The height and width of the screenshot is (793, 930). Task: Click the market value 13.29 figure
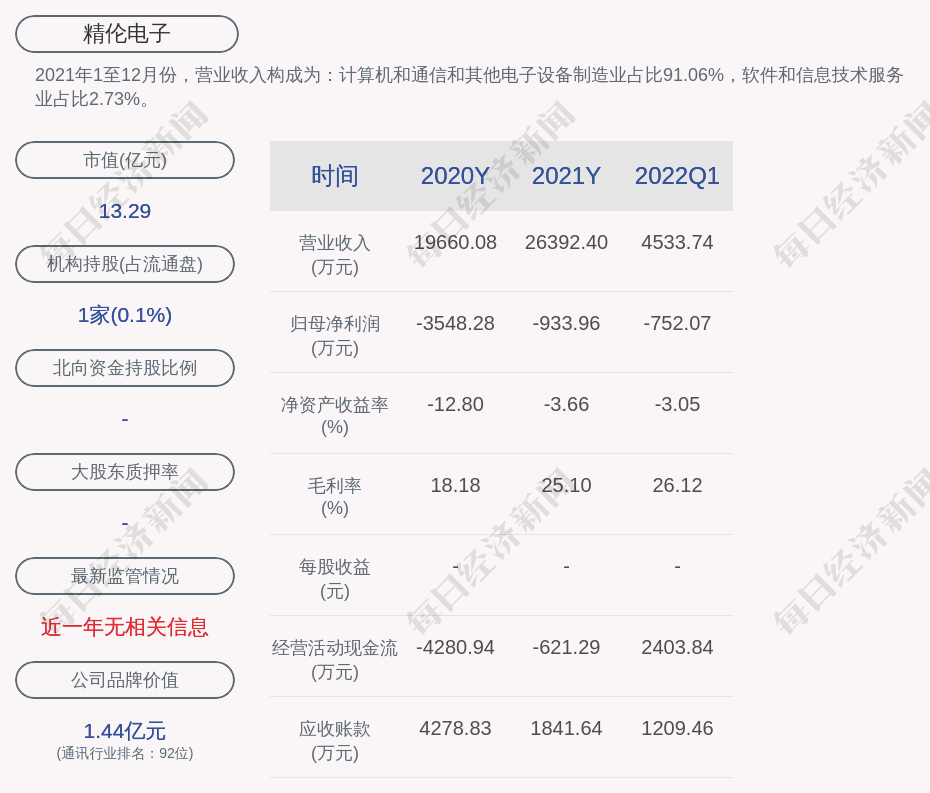tap(125, 211)
